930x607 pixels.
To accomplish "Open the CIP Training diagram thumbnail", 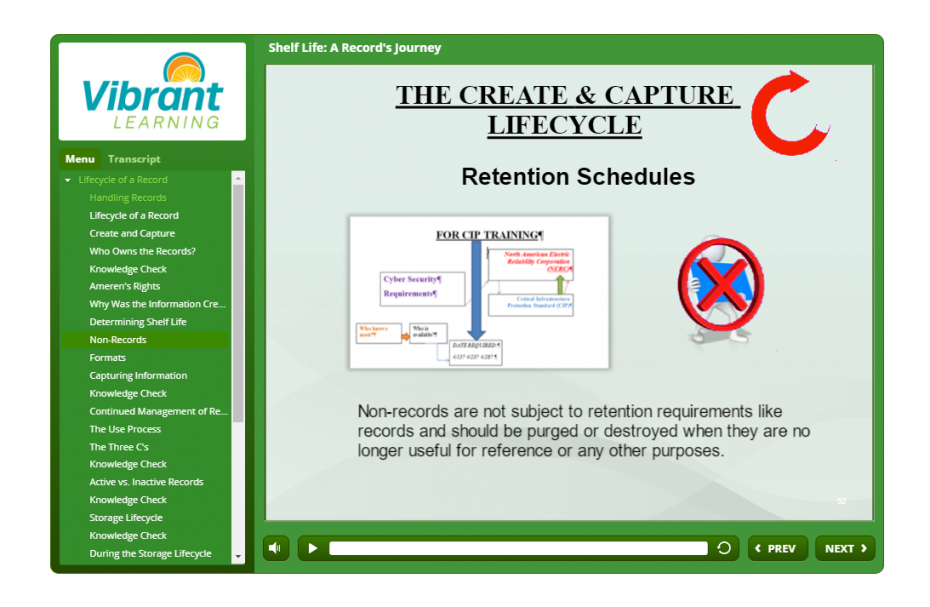I will [x=479, y=293].
